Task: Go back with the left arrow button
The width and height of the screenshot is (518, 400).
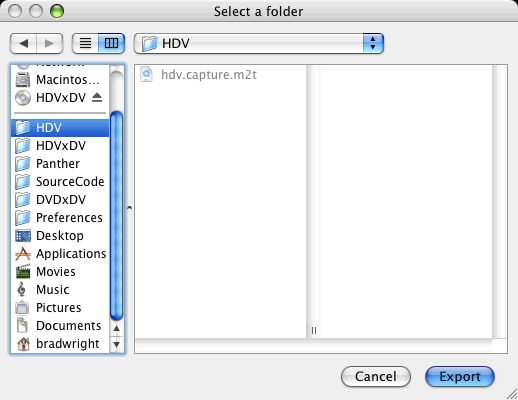Action: pyautogui.click(x=23, y=43)
